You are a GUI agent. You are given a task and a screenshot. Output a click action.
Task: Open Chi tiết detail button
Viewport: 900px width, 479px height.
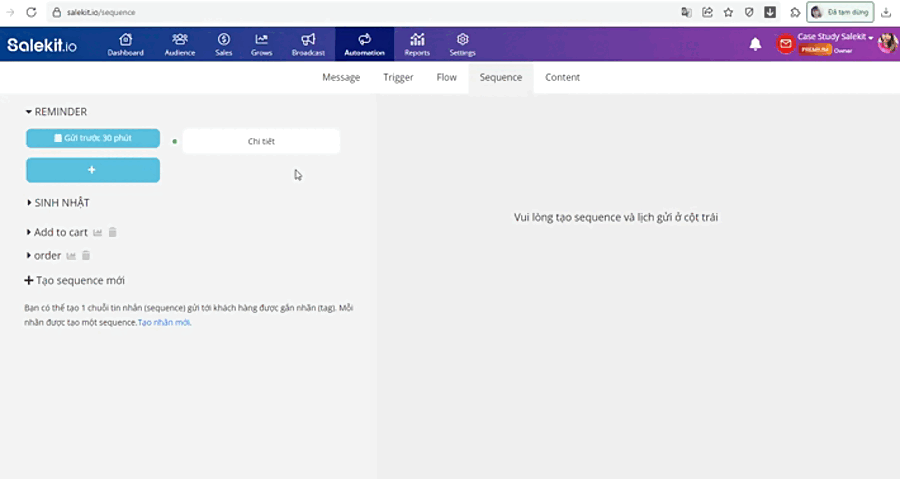point(261,141)
